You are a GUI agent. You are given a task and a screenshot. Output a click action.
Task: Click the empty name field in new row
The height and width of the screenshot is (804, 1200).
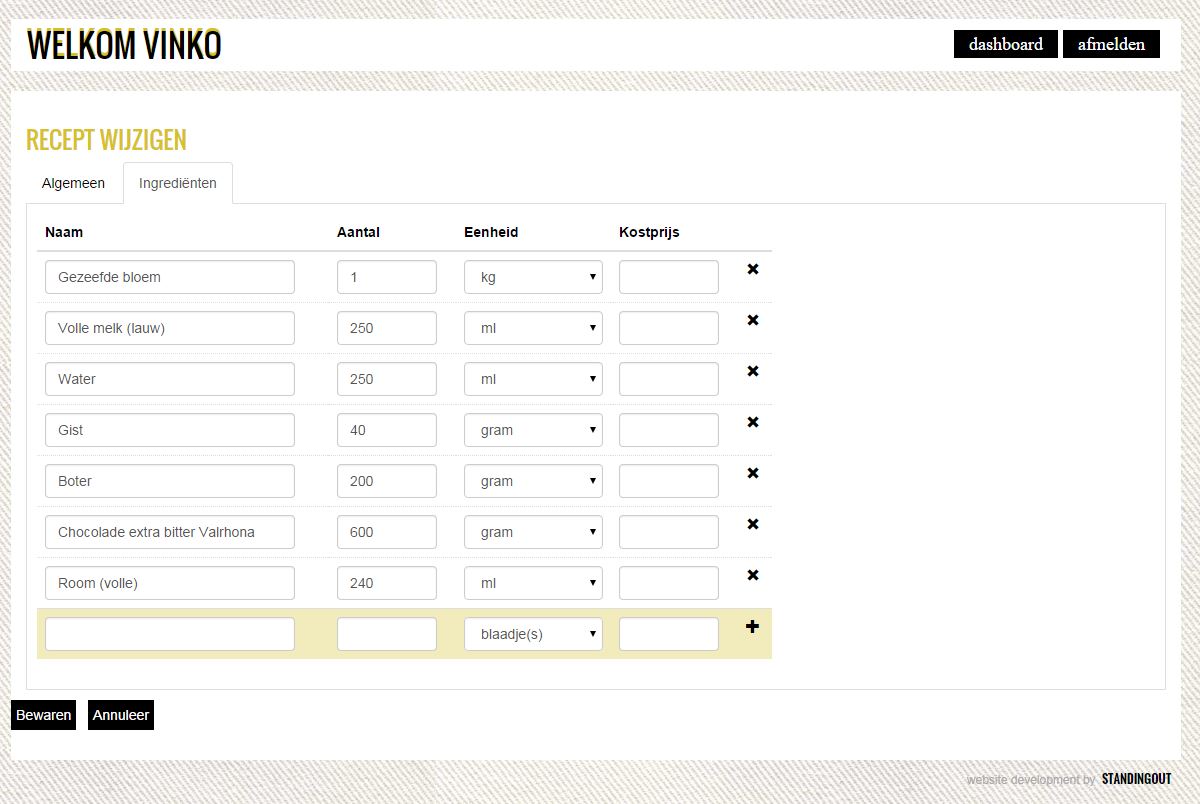[170, 634]
